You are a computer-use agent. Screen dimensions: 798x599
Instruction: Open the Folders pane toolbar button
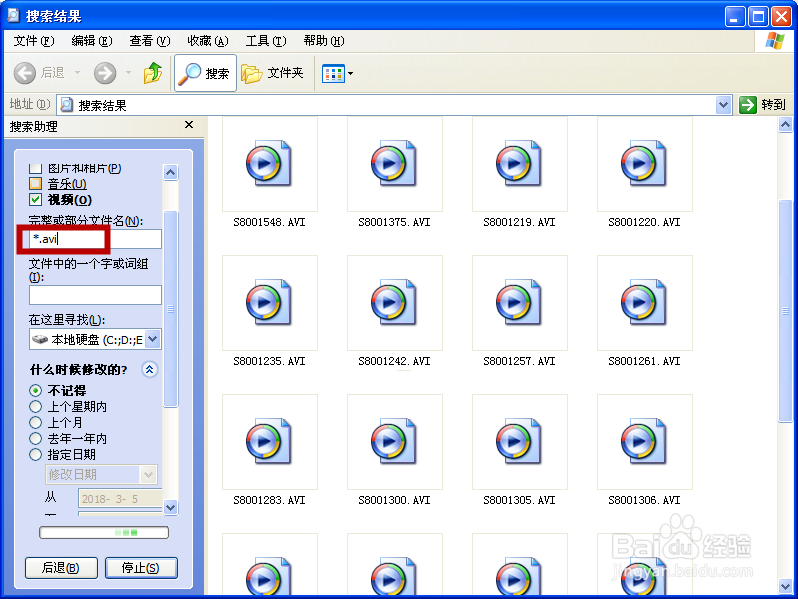[x=273, y=73]
